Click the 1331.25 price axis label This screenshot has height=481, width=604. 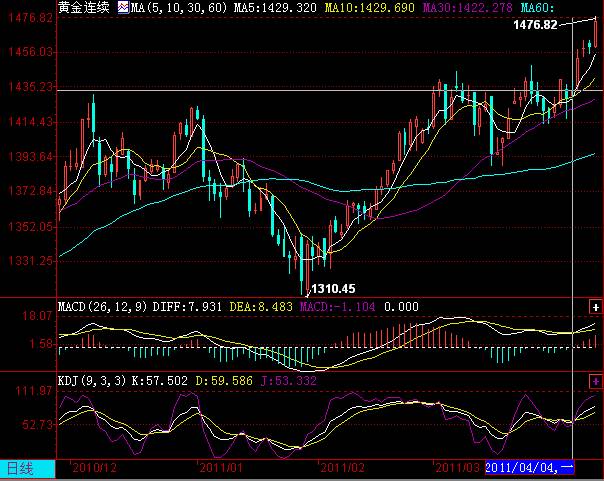(30, 261)
